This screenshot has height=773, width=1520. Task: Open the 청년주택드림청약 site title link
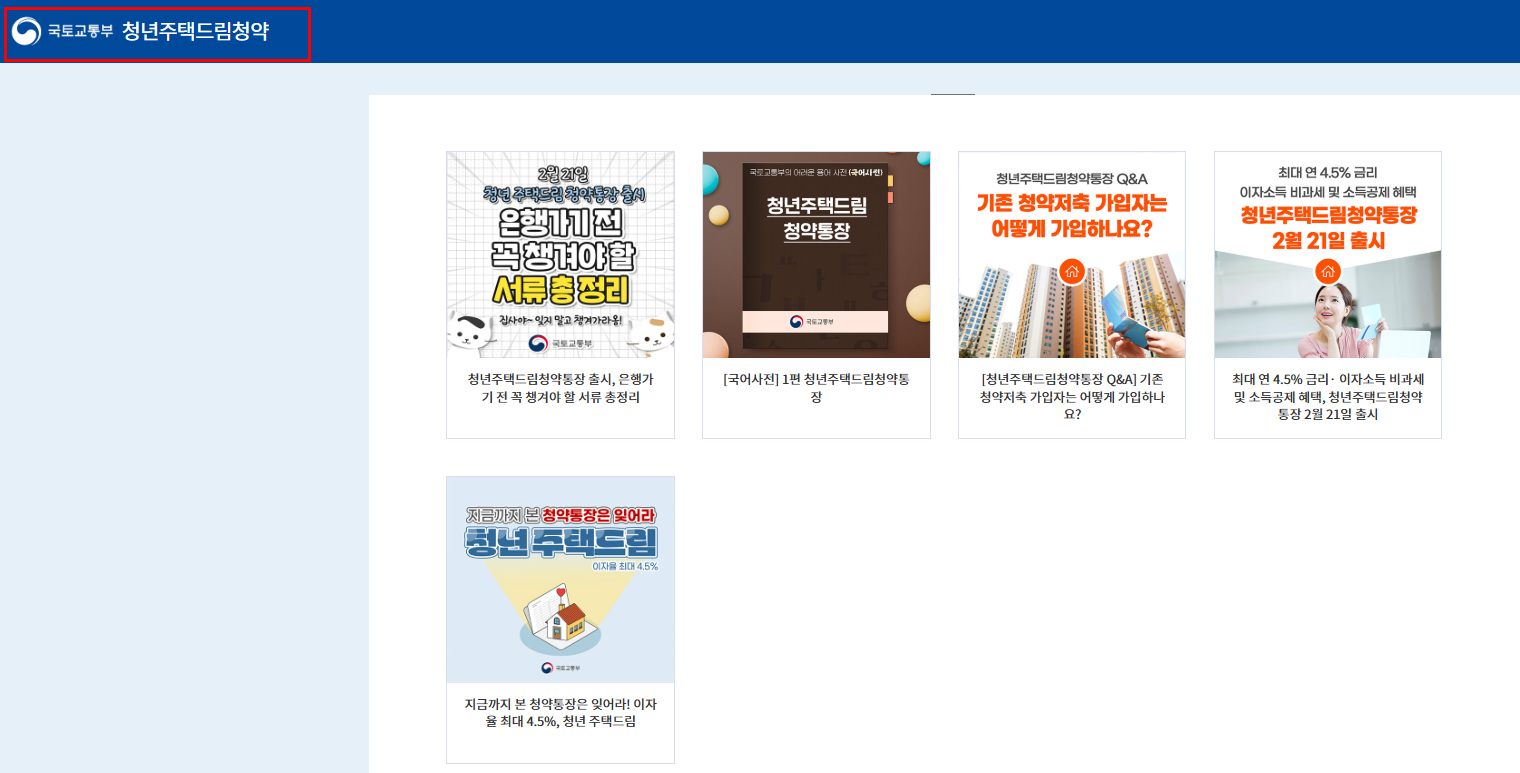pyautogui.click(x=195, y=31)
